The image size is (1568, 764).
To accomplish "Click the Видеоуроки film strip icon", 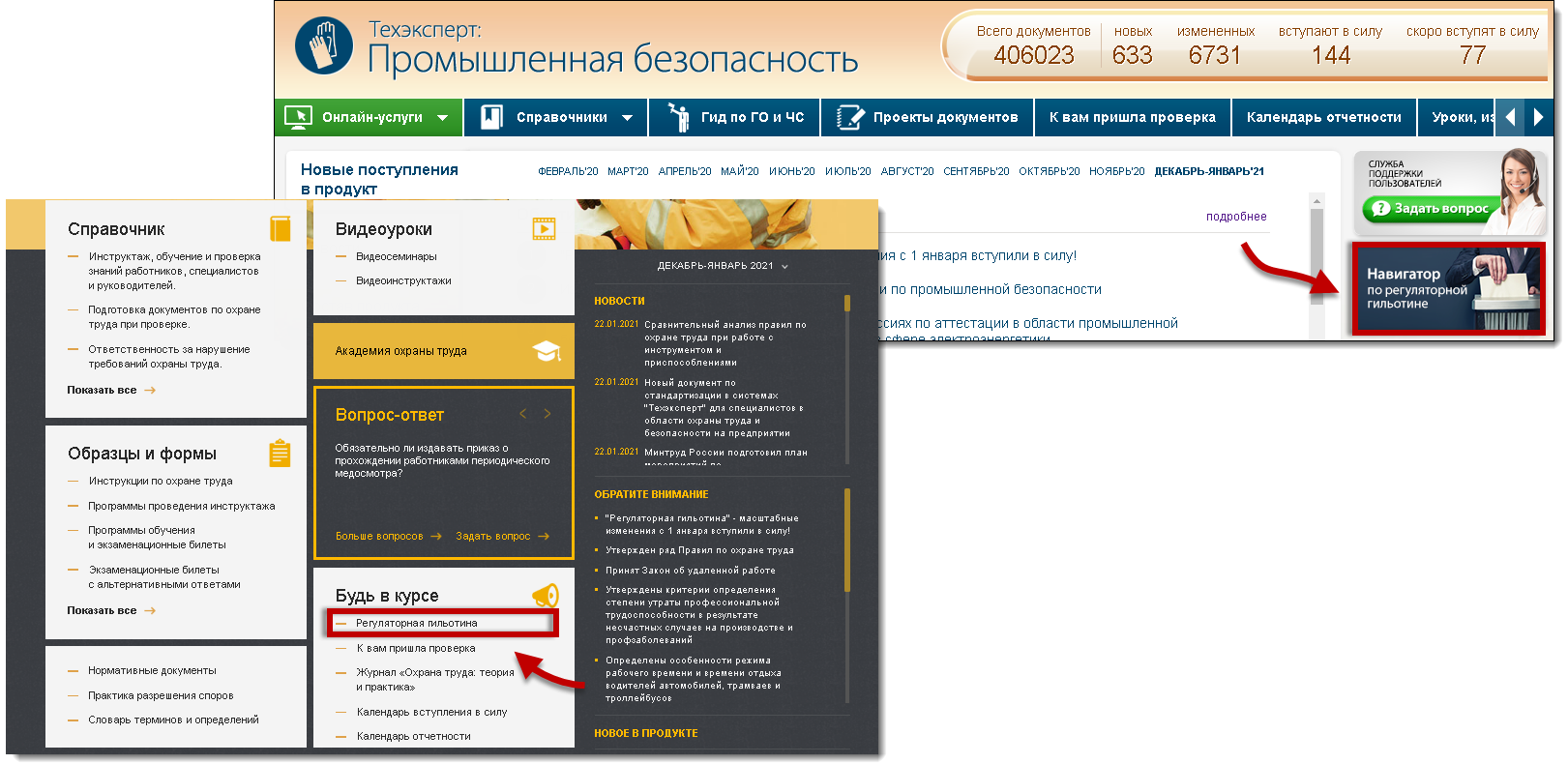I will pos(544,228).
